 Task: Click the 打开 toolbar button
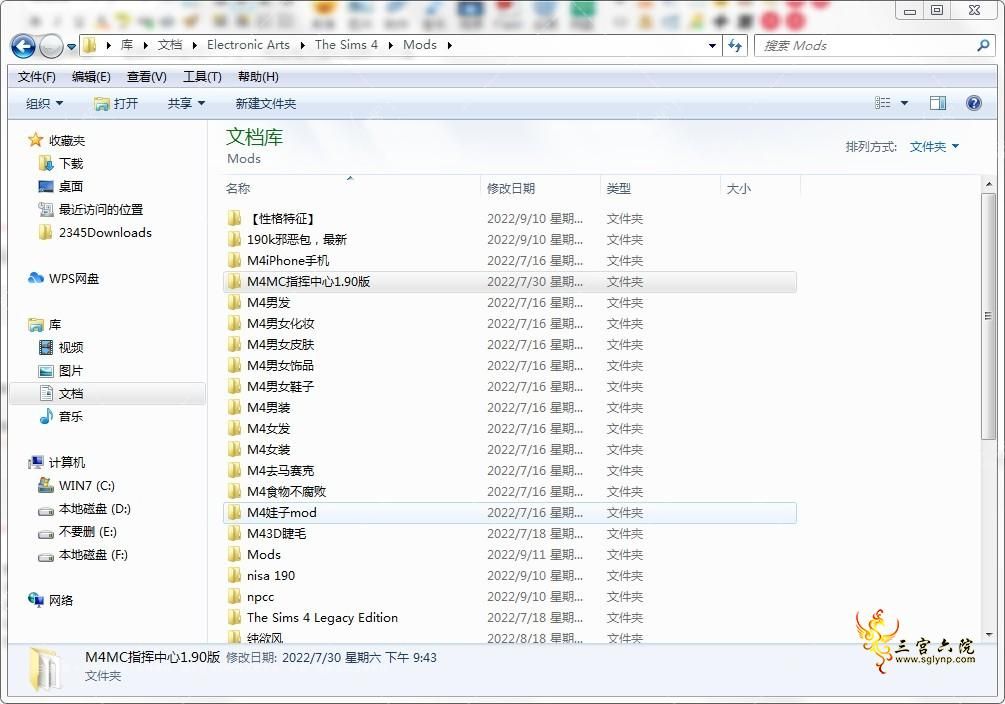116,103
